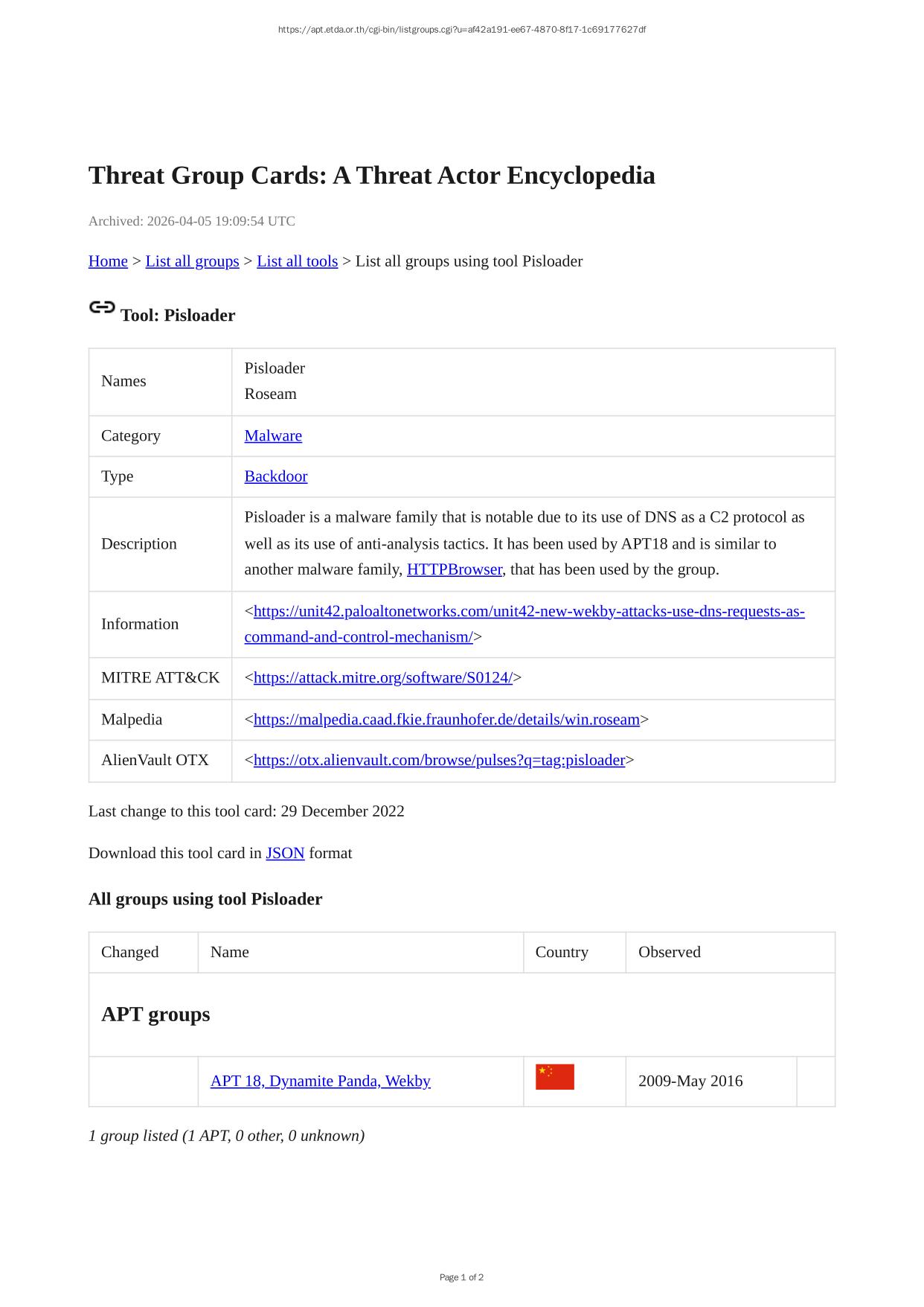The image size is (924, 1307).
Task: Open the Malware category link
Action: coord(273,436)
